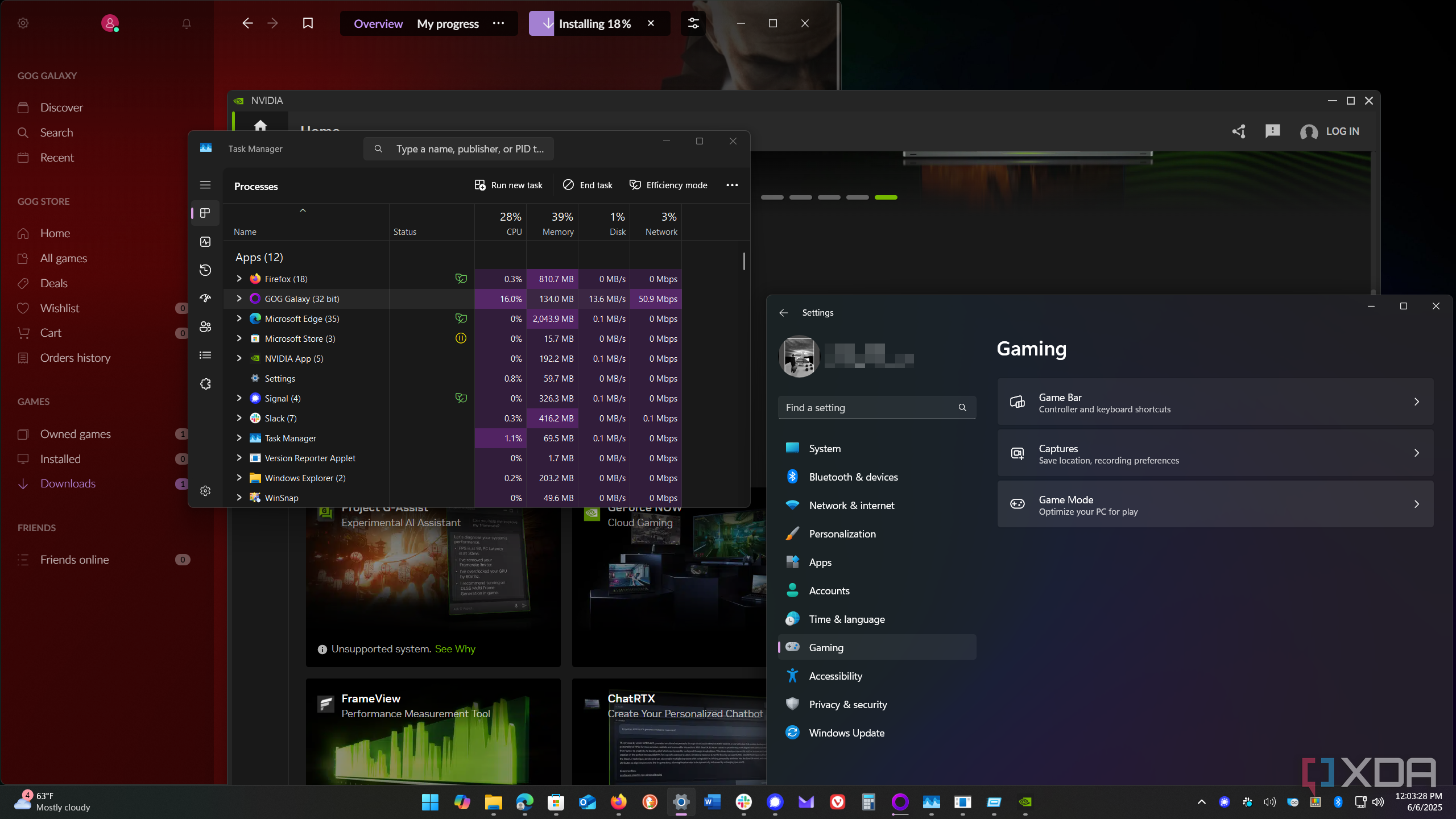Viewport: 1456px width, 819px height.
Task: Expand Microsoft Edge (35) process group
Action: [239, 318]
